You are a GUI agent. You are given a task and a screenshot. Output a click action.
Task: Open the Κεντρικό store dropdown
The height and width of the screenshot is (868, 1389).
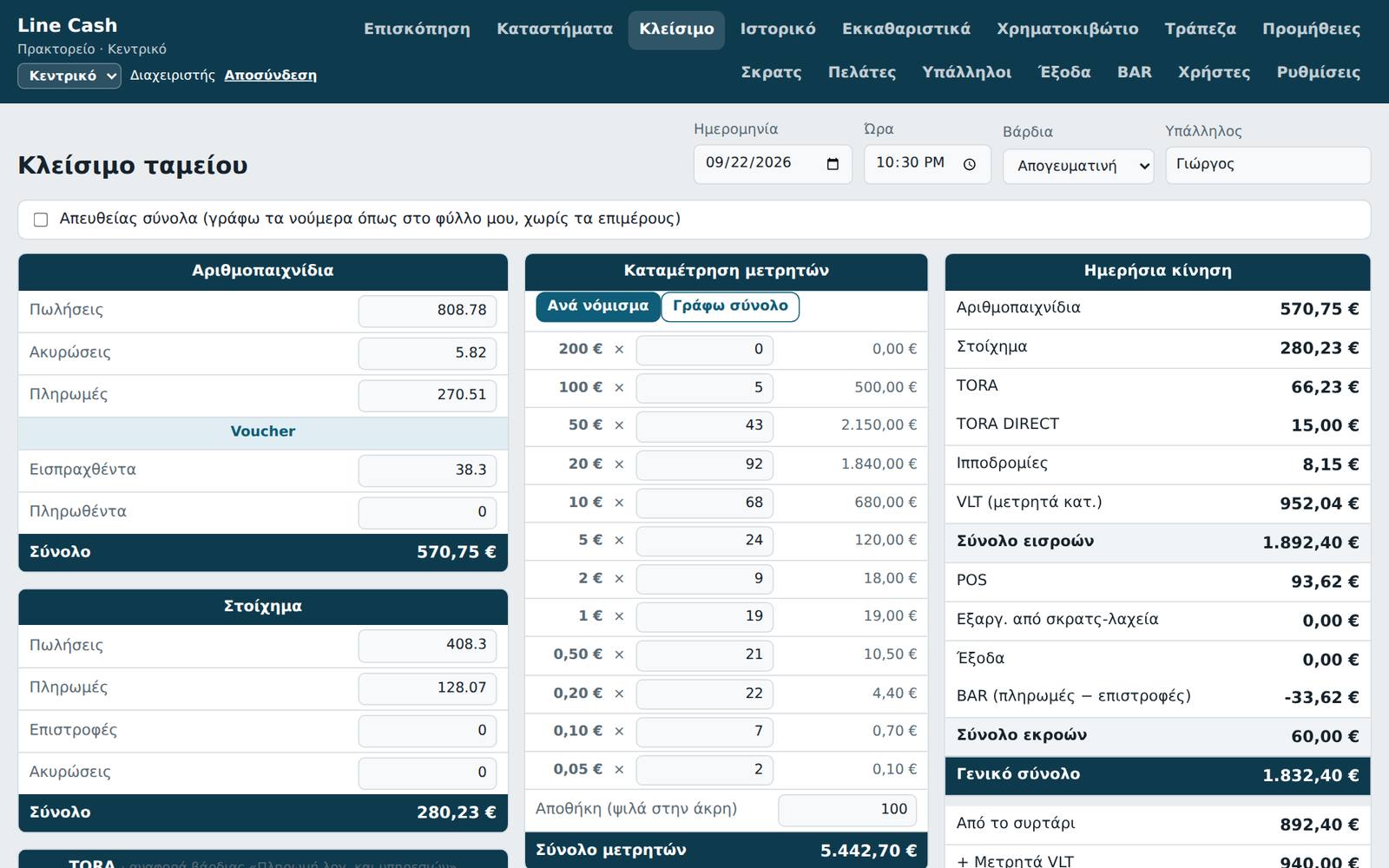[69, 76]
